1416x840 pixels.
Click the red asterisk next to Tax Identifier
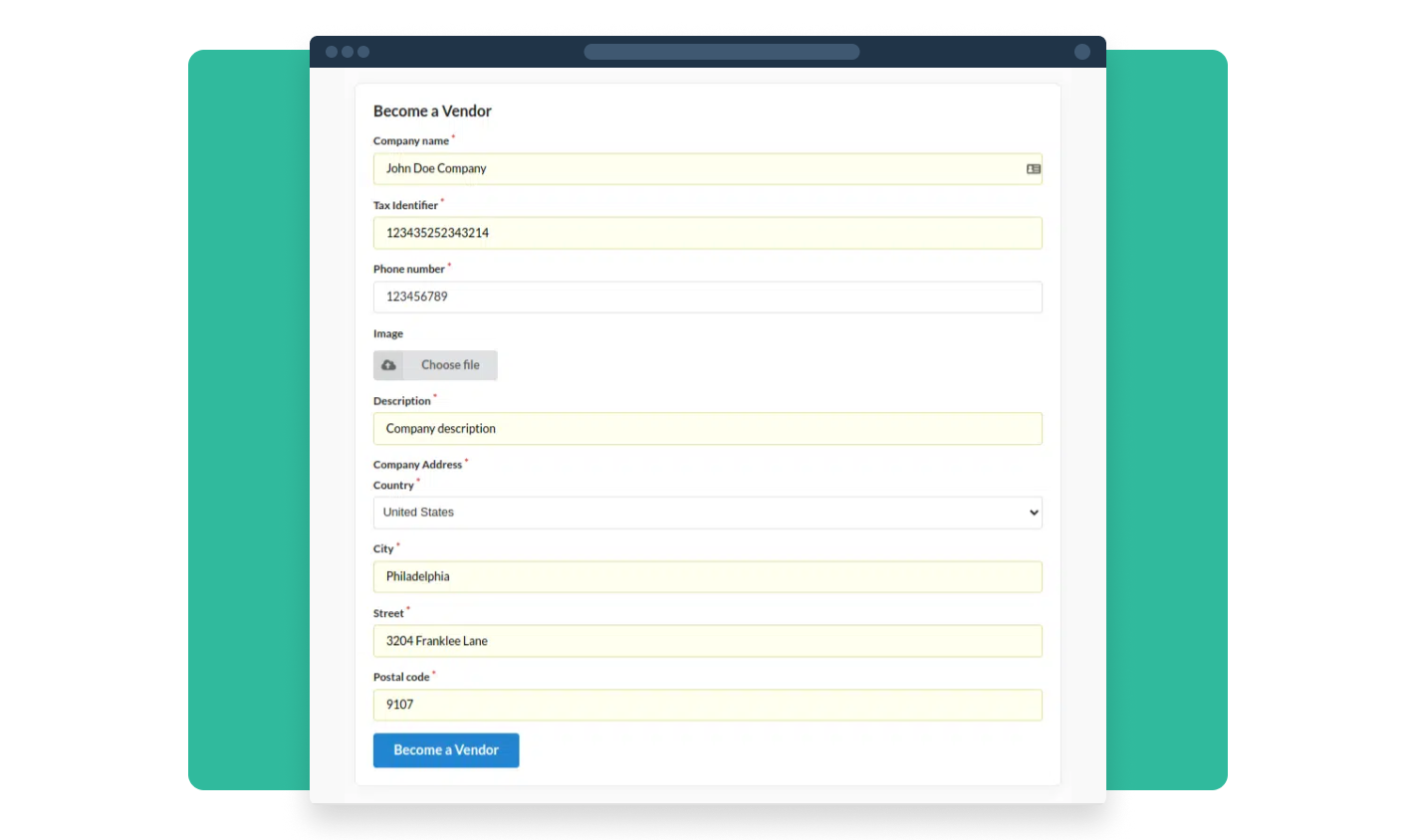pos(443,200)
